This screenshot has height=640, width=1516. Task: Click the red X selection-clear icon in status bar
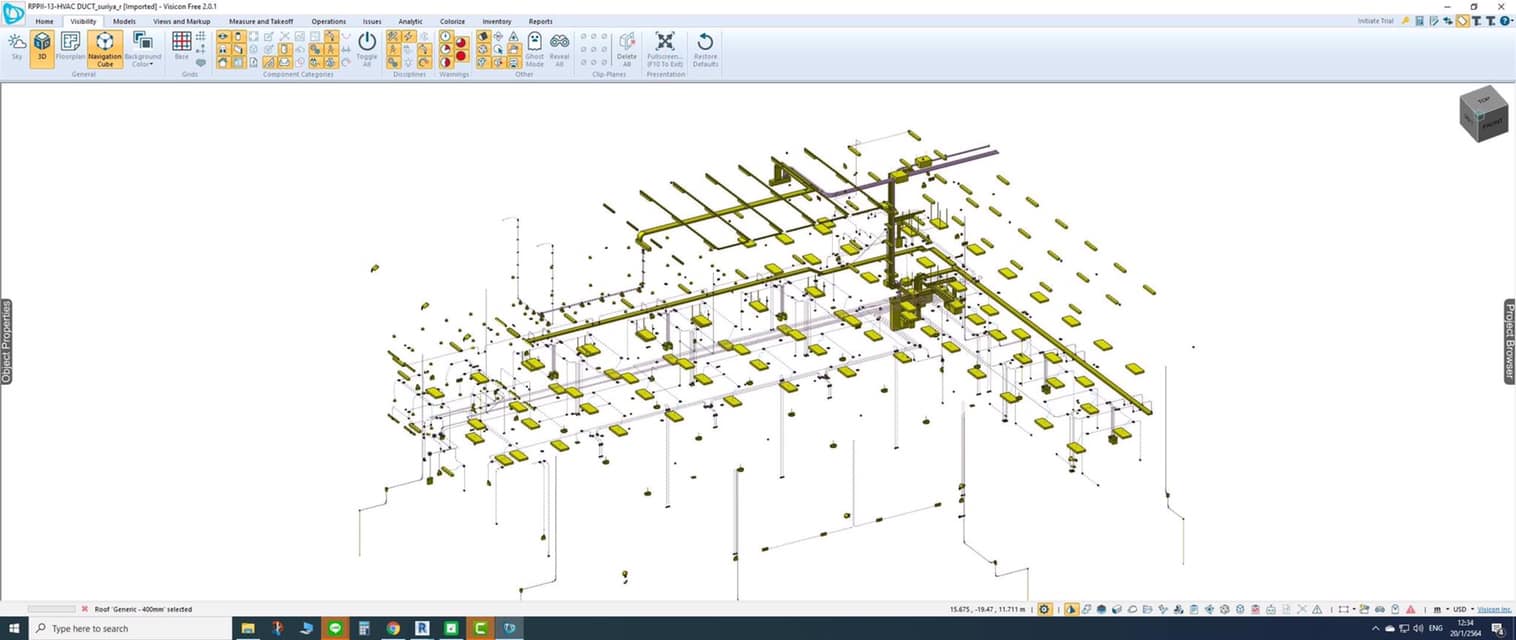[85, 609]
